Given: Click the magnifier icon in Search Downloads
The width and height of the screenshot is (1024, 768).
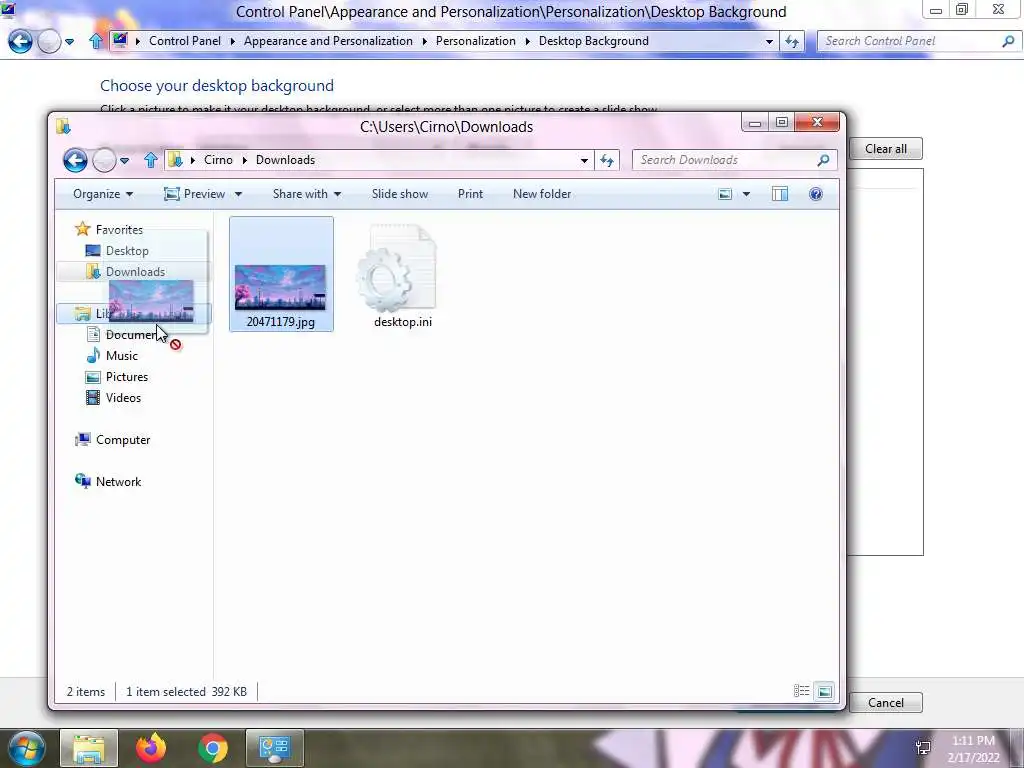Looking at the screenshot, I should [x=824, y=160].
